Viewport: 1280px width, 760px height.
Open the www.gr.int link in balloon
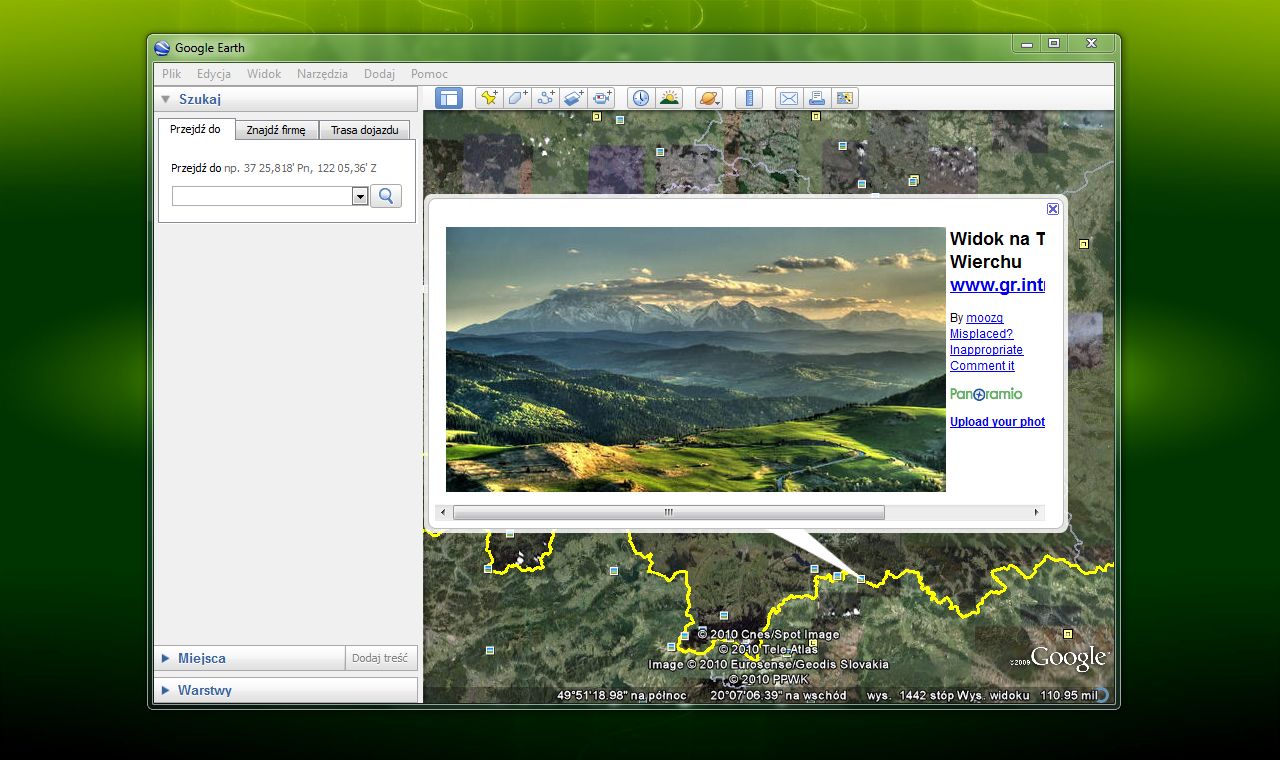(x=997, y=285)
